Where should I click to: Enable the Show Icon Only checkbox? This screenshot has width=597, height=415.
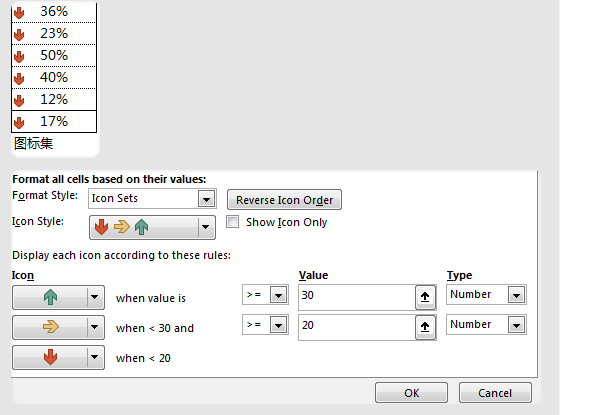pos(232,222)
